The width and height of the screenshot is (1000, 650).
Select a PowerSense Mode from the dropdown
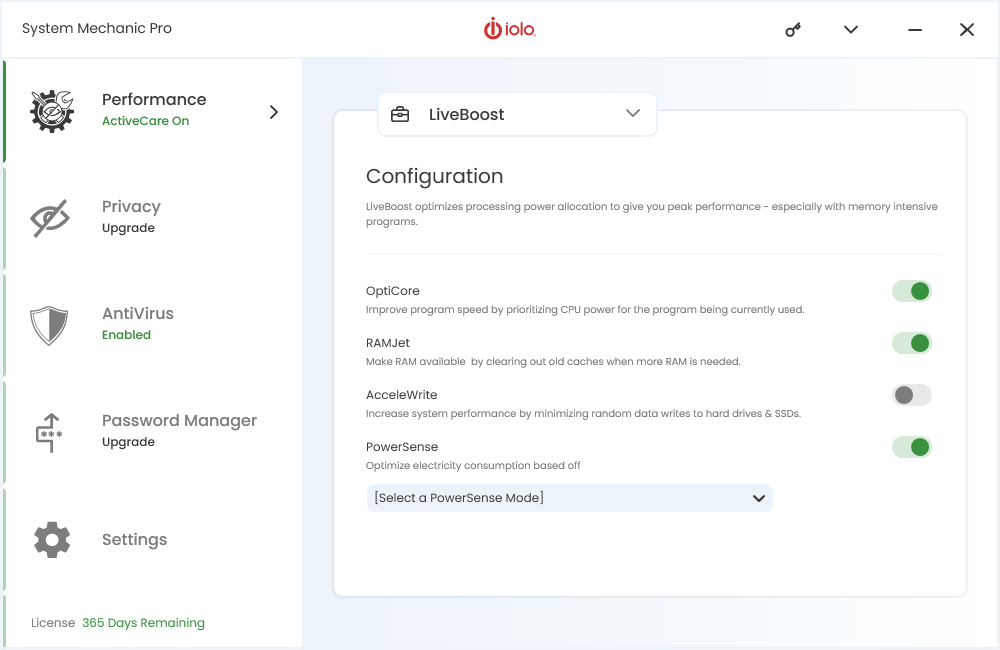(569, 497)
